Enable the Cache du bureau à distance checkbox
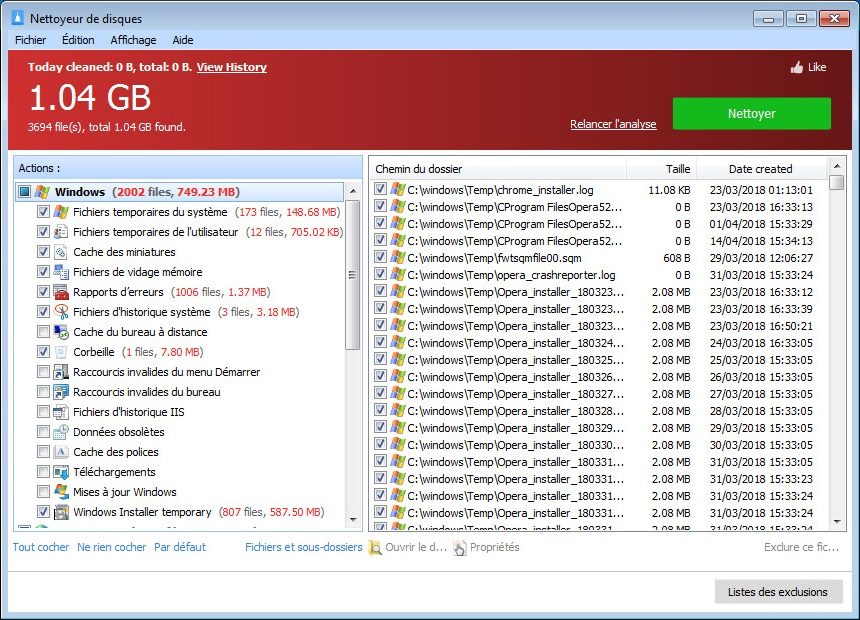Image resolution: width=860 pixels, height=620 pixels. 43,332
